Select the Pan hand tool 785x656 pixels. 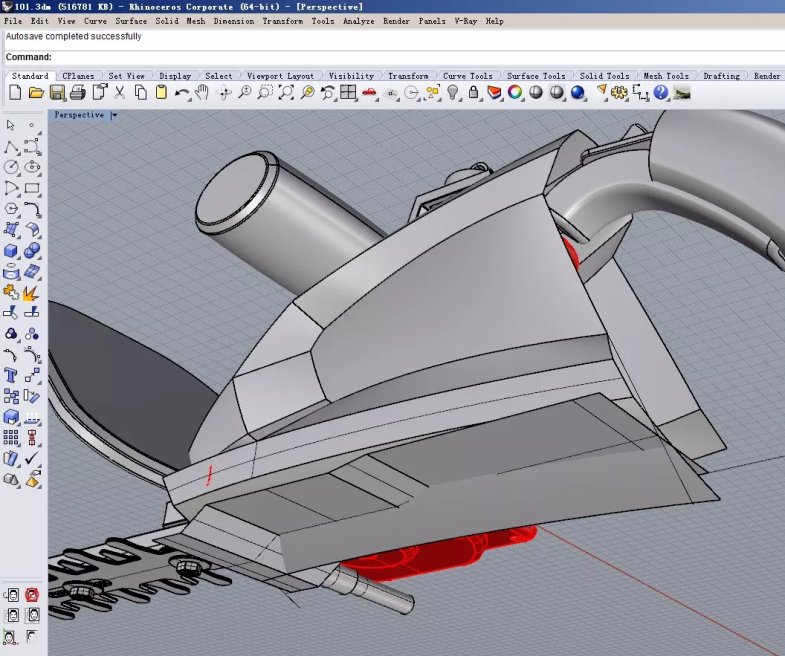pyautogui.click(x=202, y=93)
